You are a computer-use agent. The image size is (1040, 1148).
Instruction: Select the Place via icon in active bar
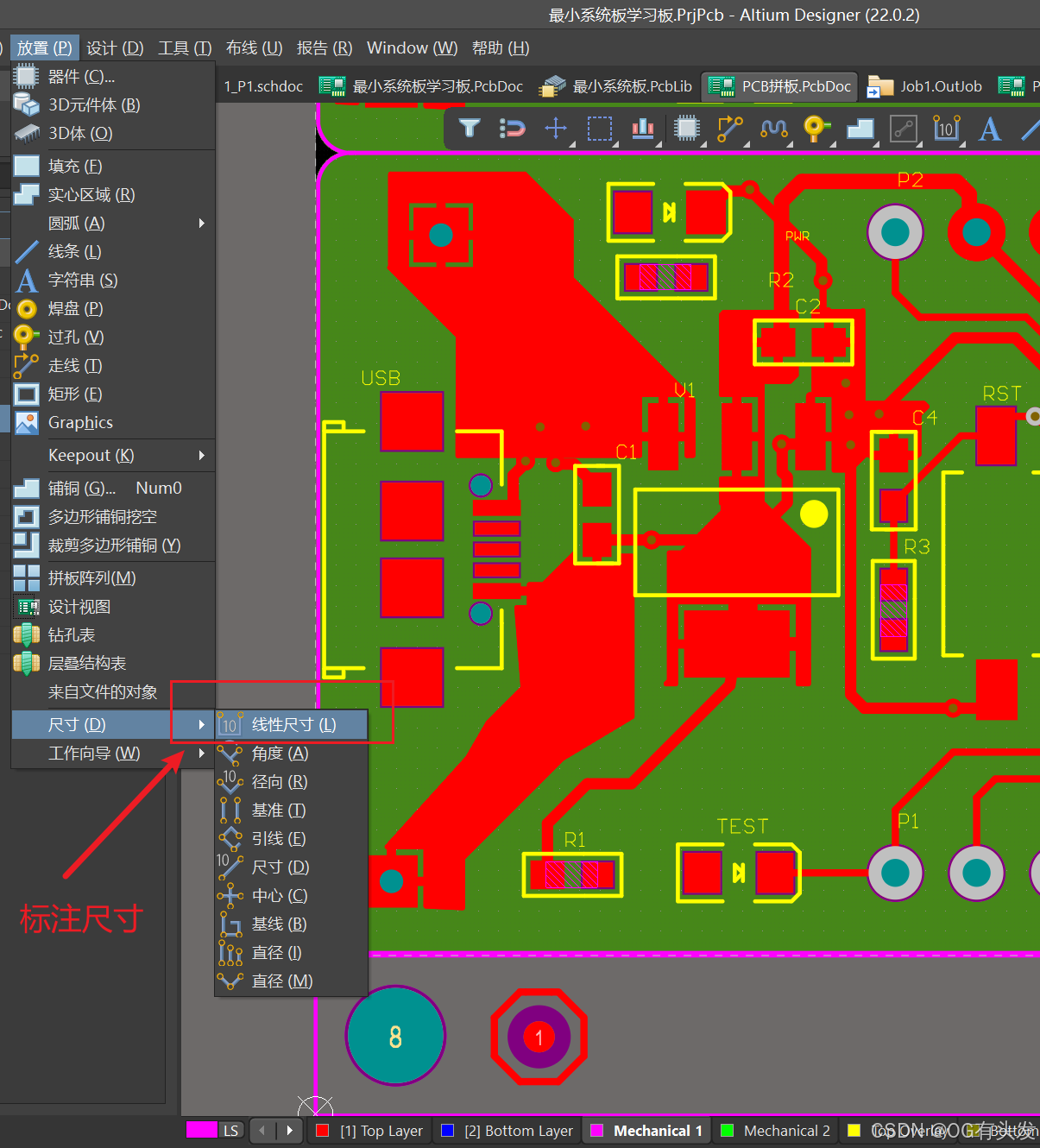coord(816,129)
